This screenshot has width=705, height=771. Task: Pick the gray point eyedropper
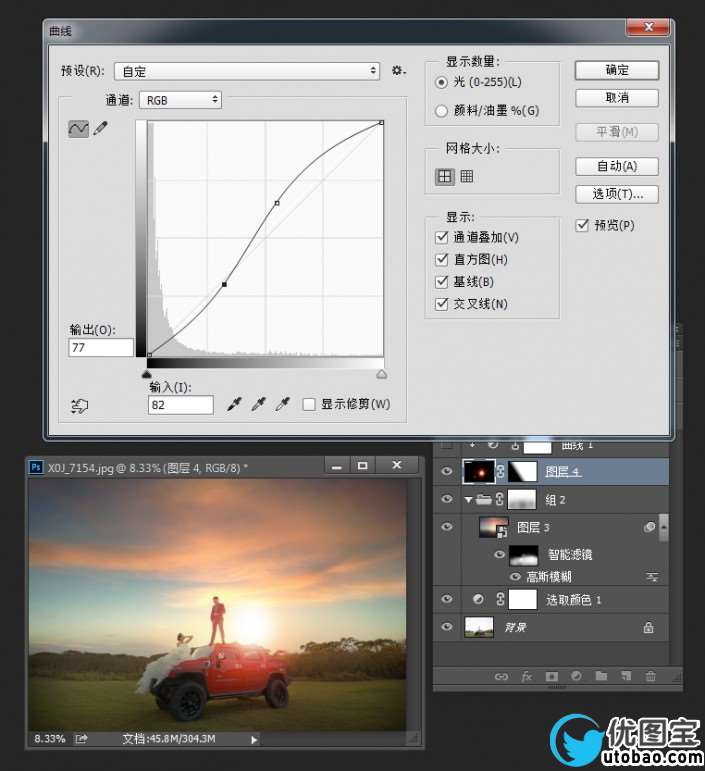point(259,404)
